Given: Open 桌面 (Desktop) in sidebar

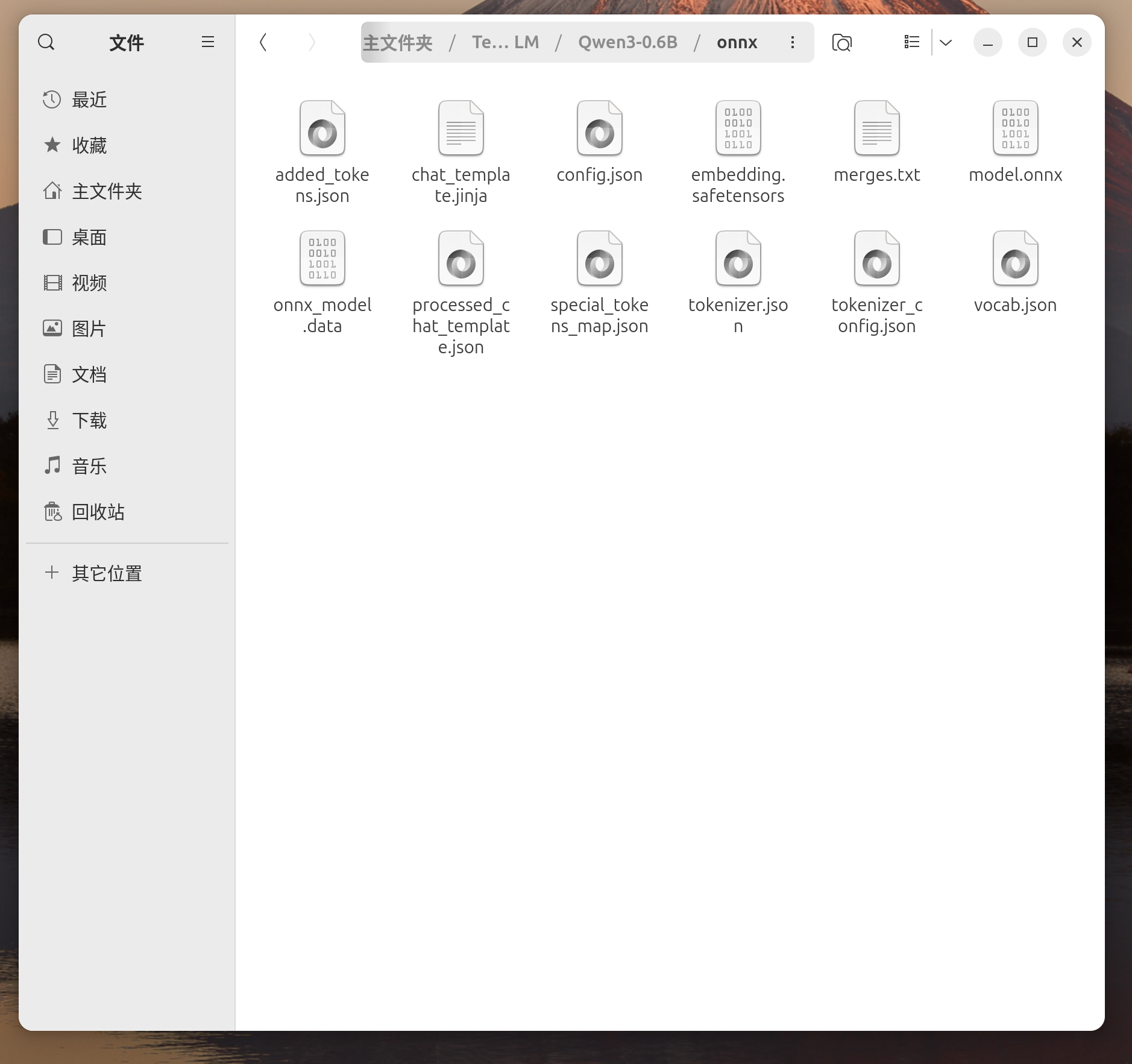Looking at the screenshot, I should click(x=127, y=237).
